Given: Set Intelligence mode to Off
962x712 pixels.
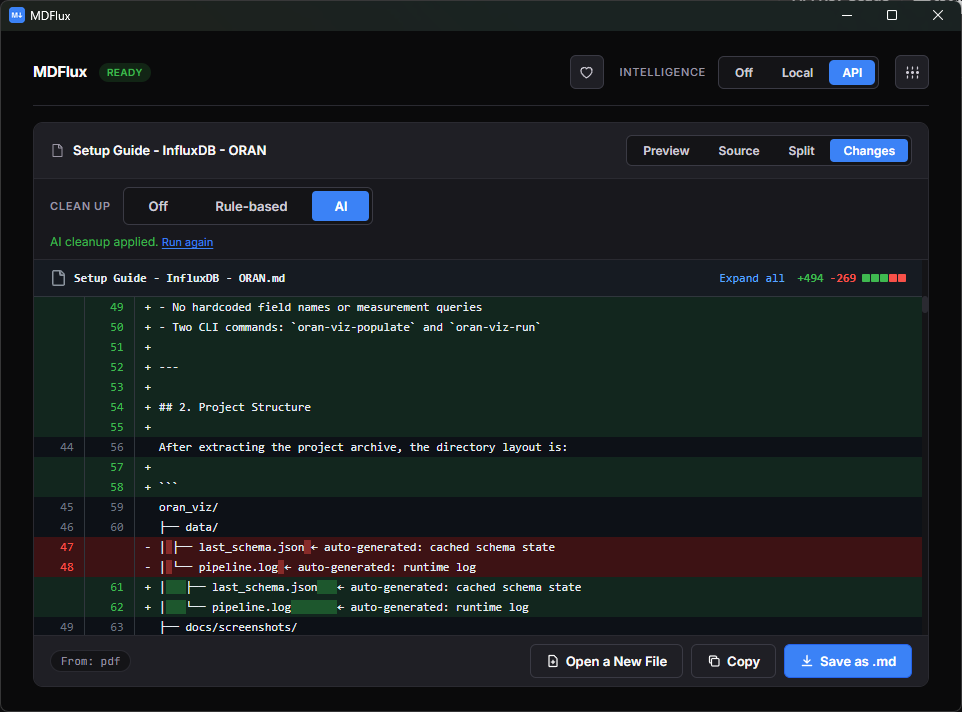Looking at the screenshot, I should (744, 72).
